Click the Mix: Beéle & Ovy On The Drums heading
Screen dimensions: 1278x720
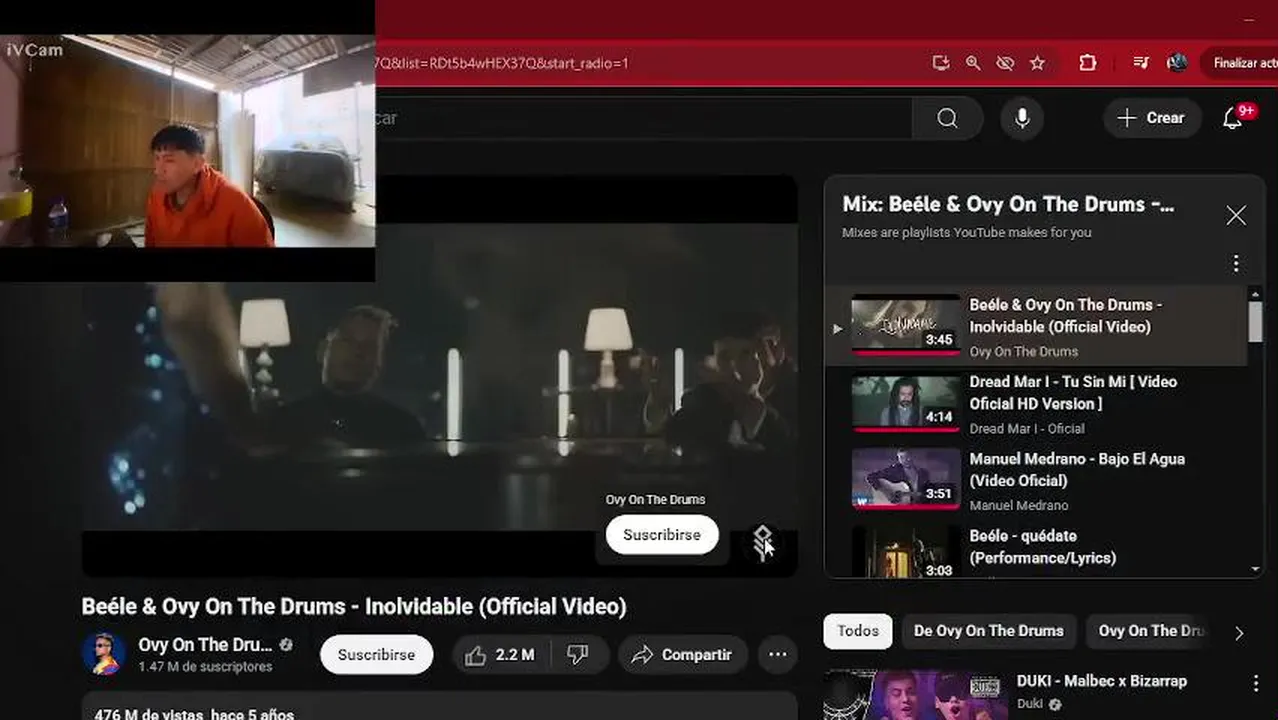click(x=1008, y=204)
